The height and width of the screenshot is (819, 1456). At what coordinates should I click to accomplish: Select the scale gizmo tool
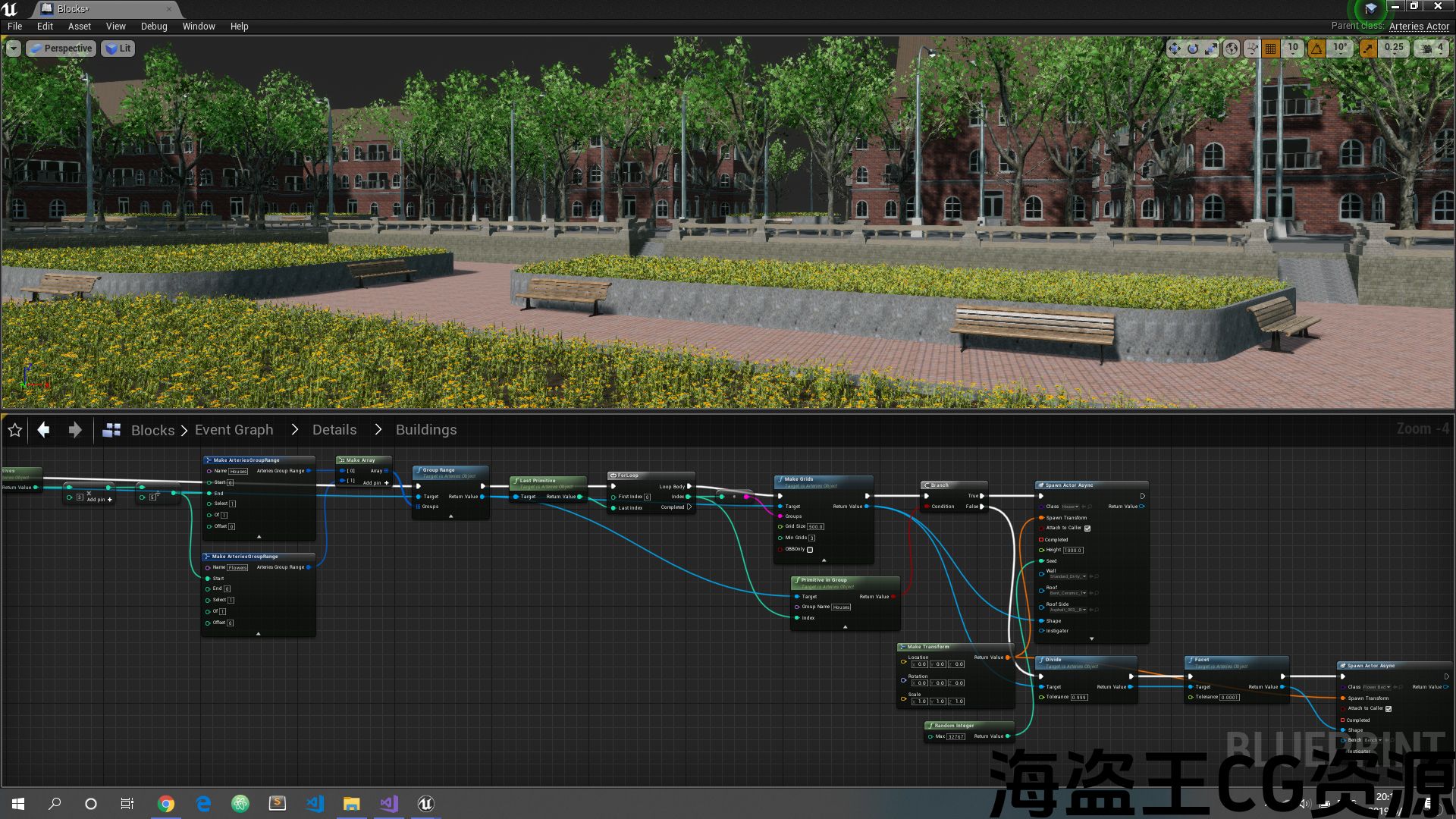1211,49
